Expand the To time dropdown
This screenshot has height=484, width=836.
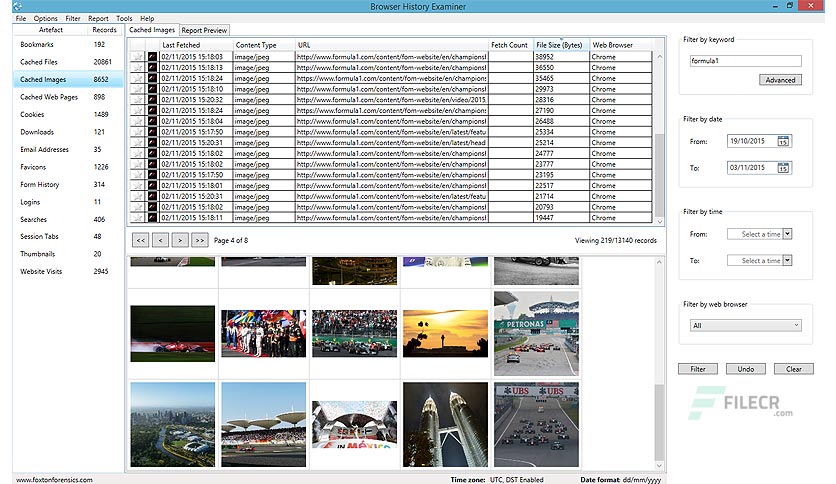tap(787, 261)
